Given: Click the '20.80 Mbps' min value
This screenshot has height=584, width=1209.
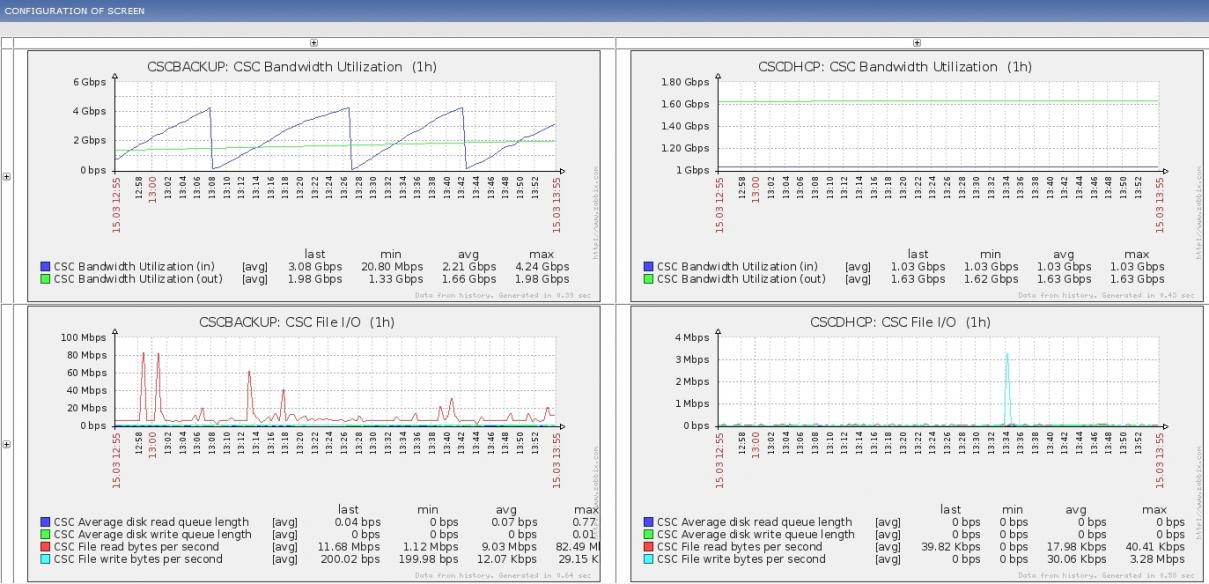Looking at the screenshot, I should click(x=390, y=267).
